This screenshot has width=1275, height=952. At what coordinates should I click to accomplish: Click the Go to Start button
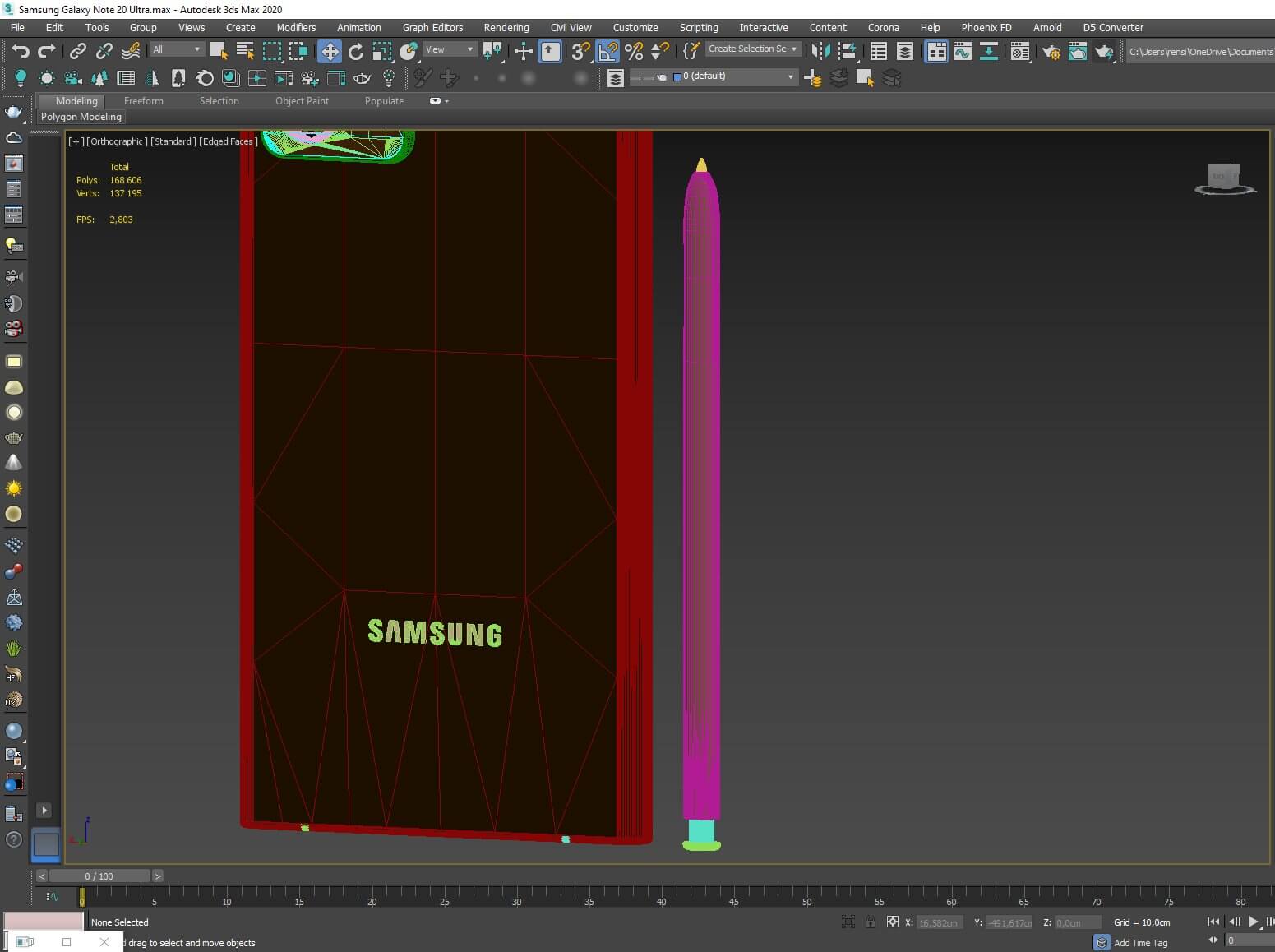1213,922
